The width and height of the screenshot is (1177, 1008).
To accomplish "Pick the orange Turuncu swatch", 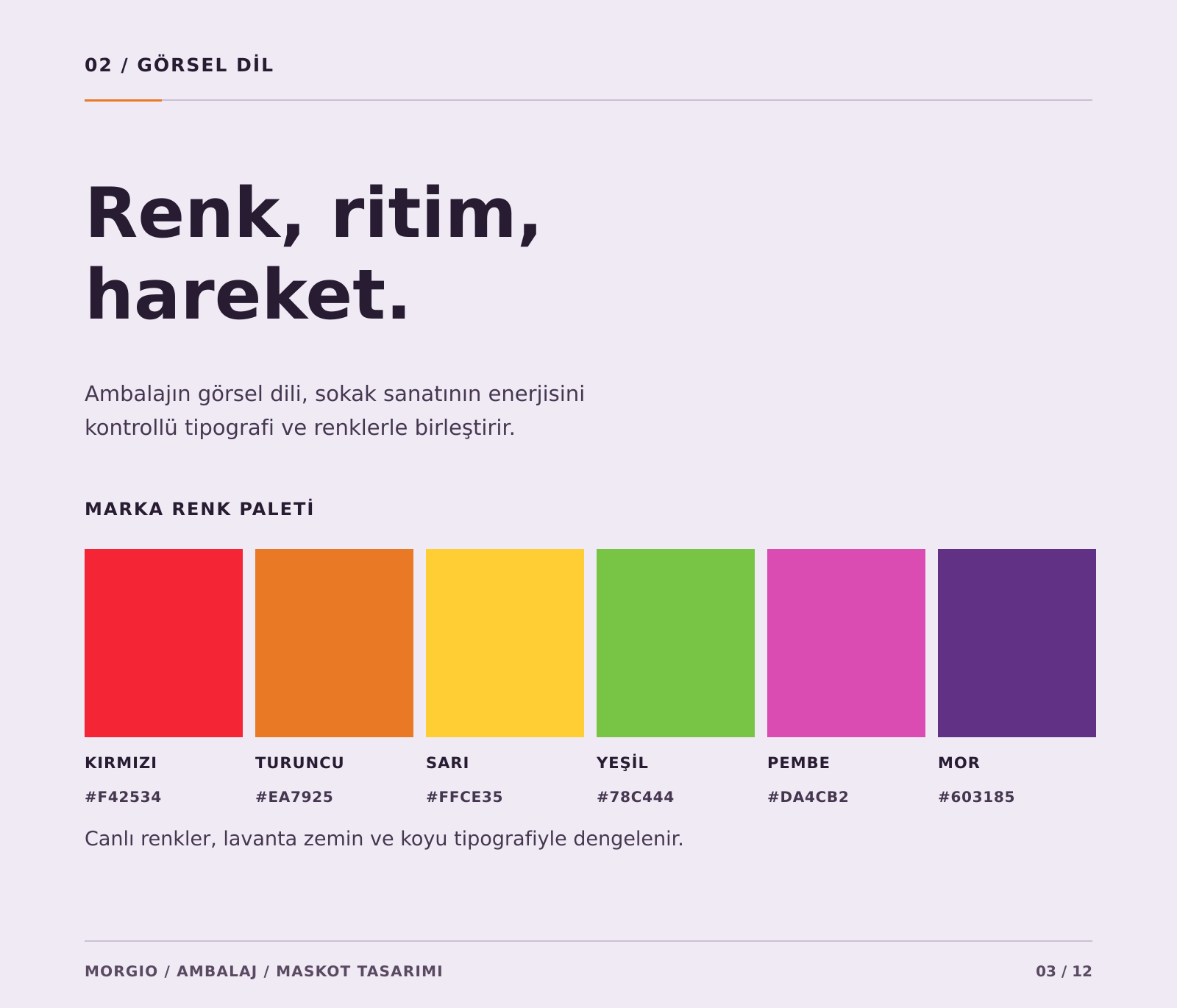I will click(334, 643).
